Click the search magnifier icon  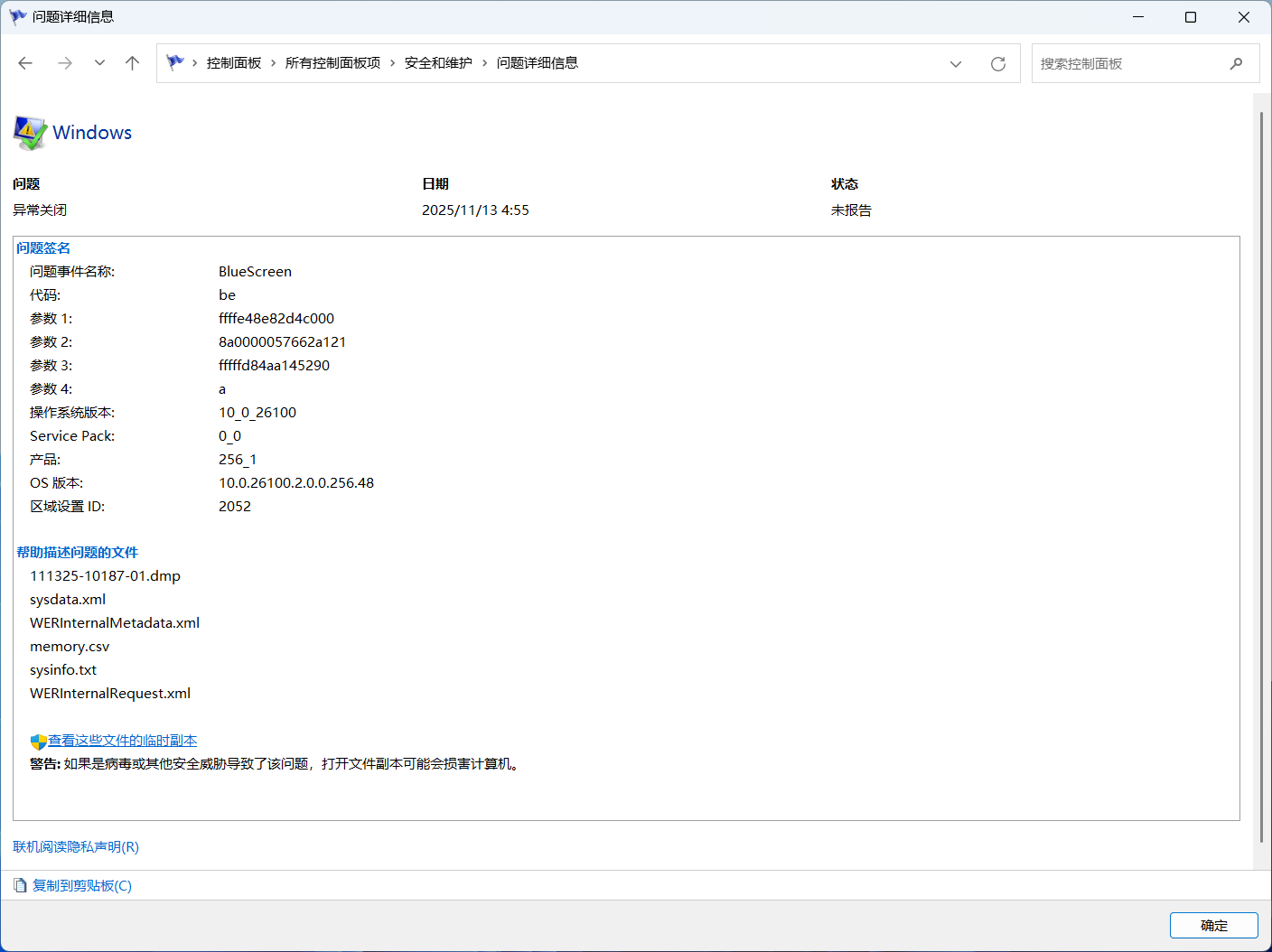(1236, 63)
